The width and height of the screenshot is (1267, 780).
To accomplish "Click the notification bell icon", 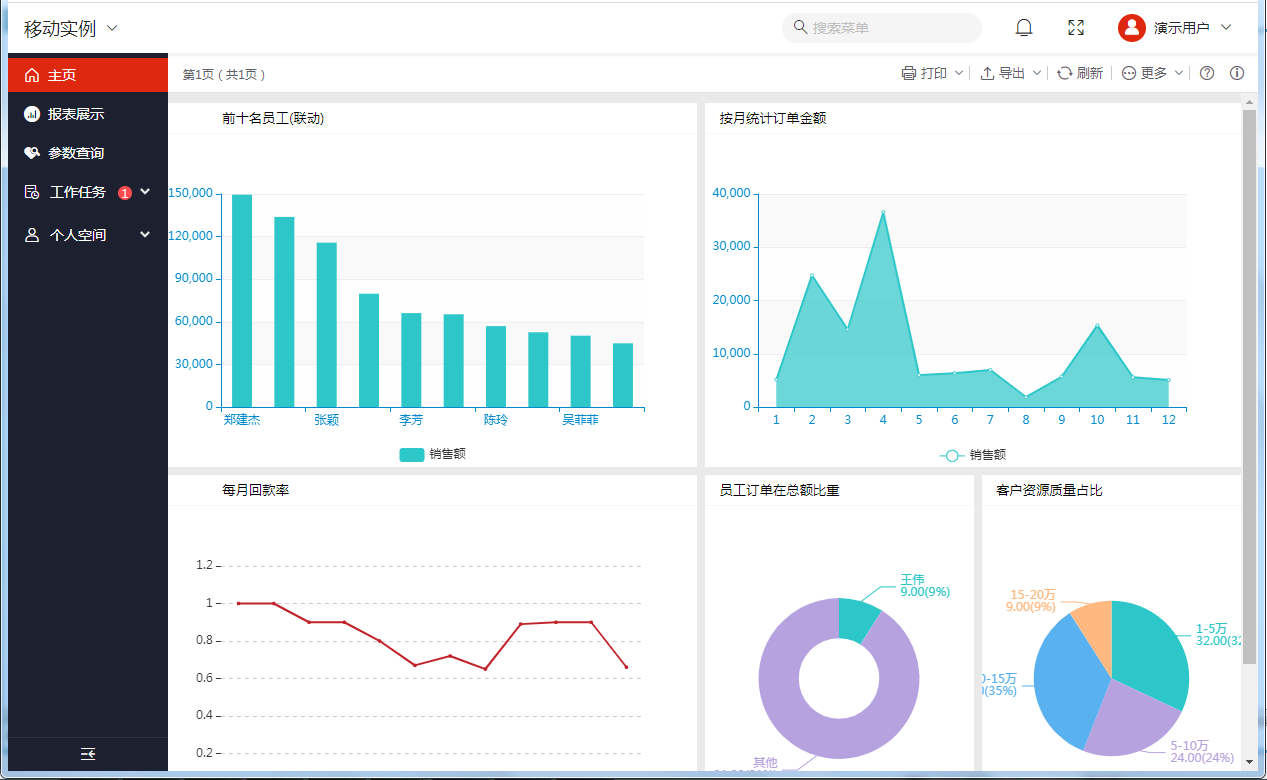I will (x=1024, y=28).
